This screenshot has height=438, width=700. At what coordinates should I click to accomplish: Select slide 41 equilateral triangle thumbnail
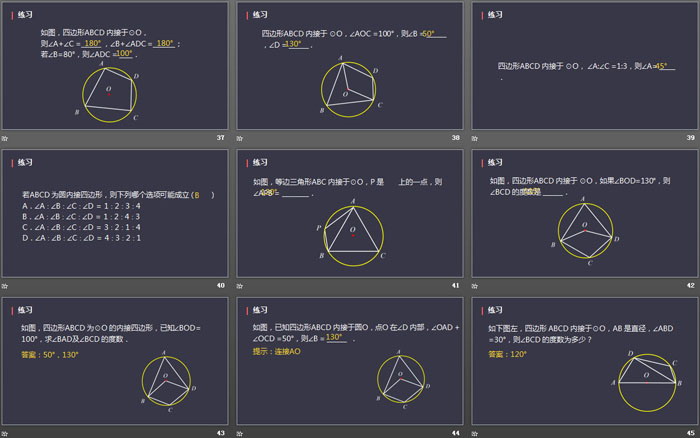pos(350,213)
